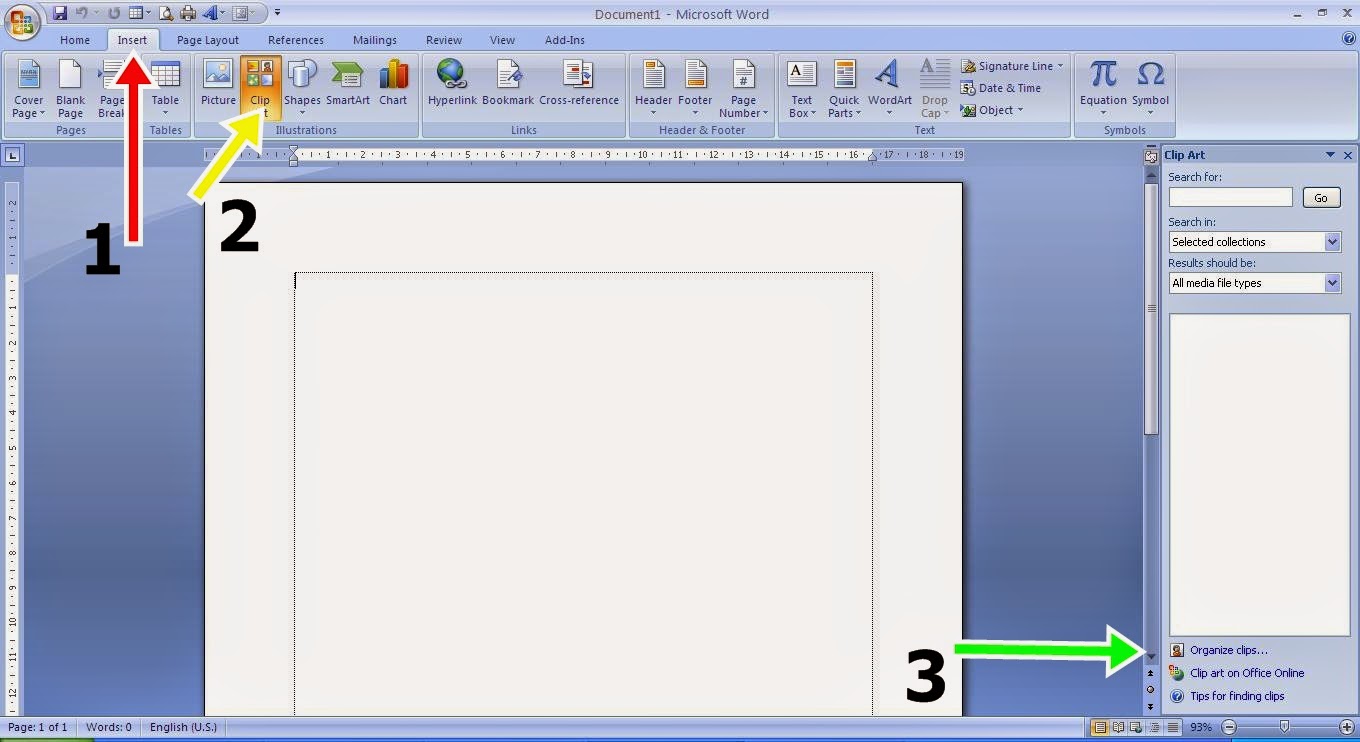Jump to next page using double down arrow
The image size is (1360, 742).
[x=1151, y=707]
